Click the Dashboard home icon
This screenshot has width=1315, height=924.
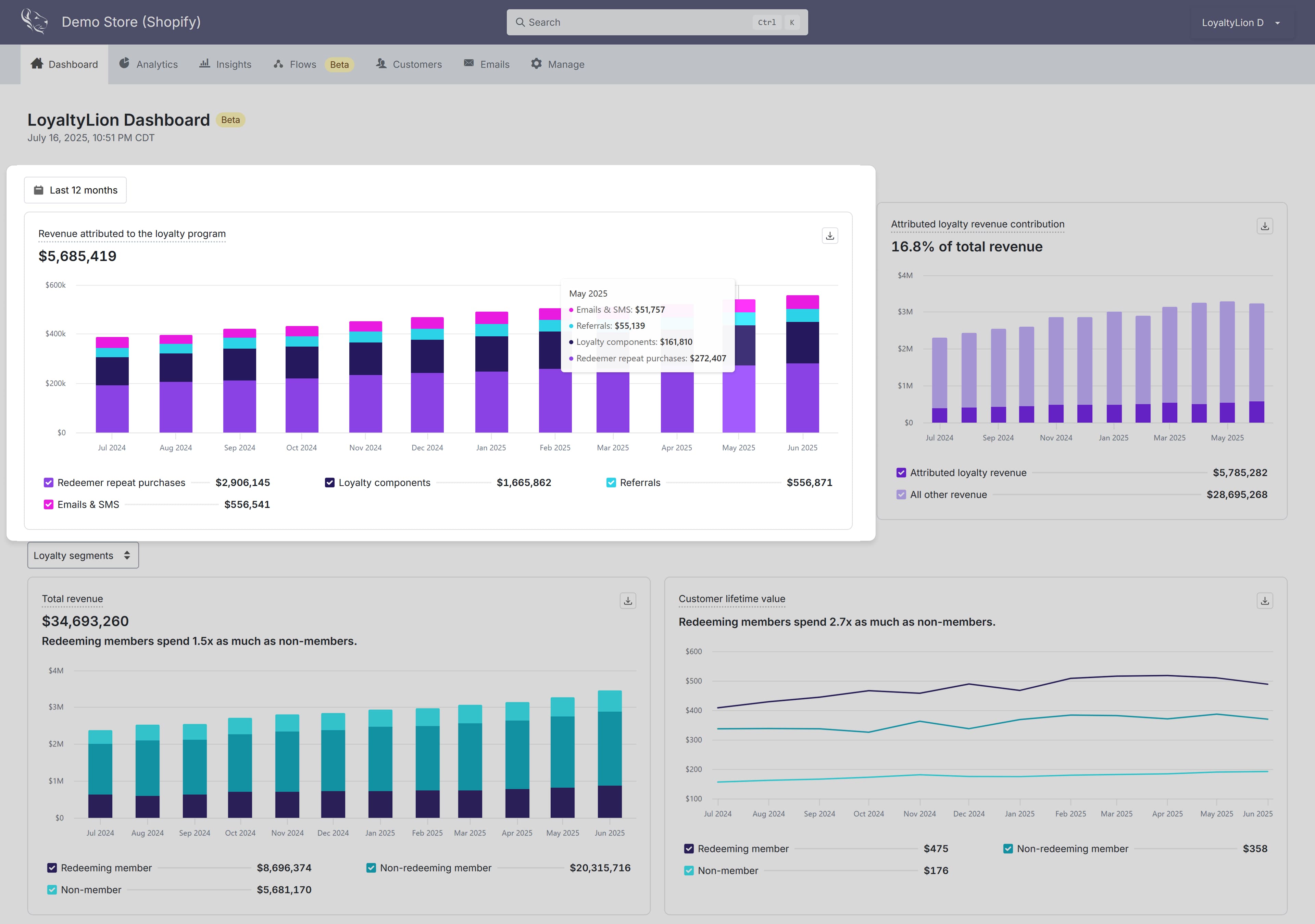coord(37,64)
